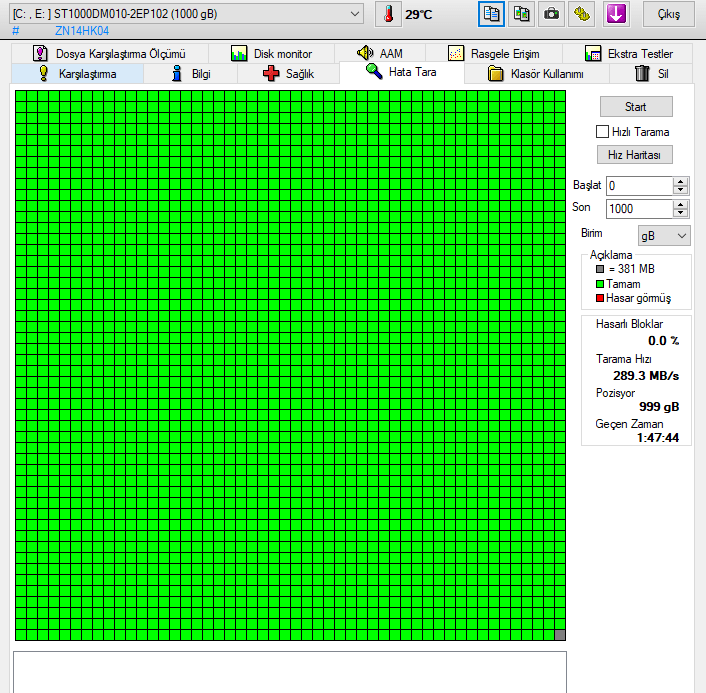Switch to Rasgele Erişim tab
This screenshot has width=706, height=693.
tap(493, 54)
